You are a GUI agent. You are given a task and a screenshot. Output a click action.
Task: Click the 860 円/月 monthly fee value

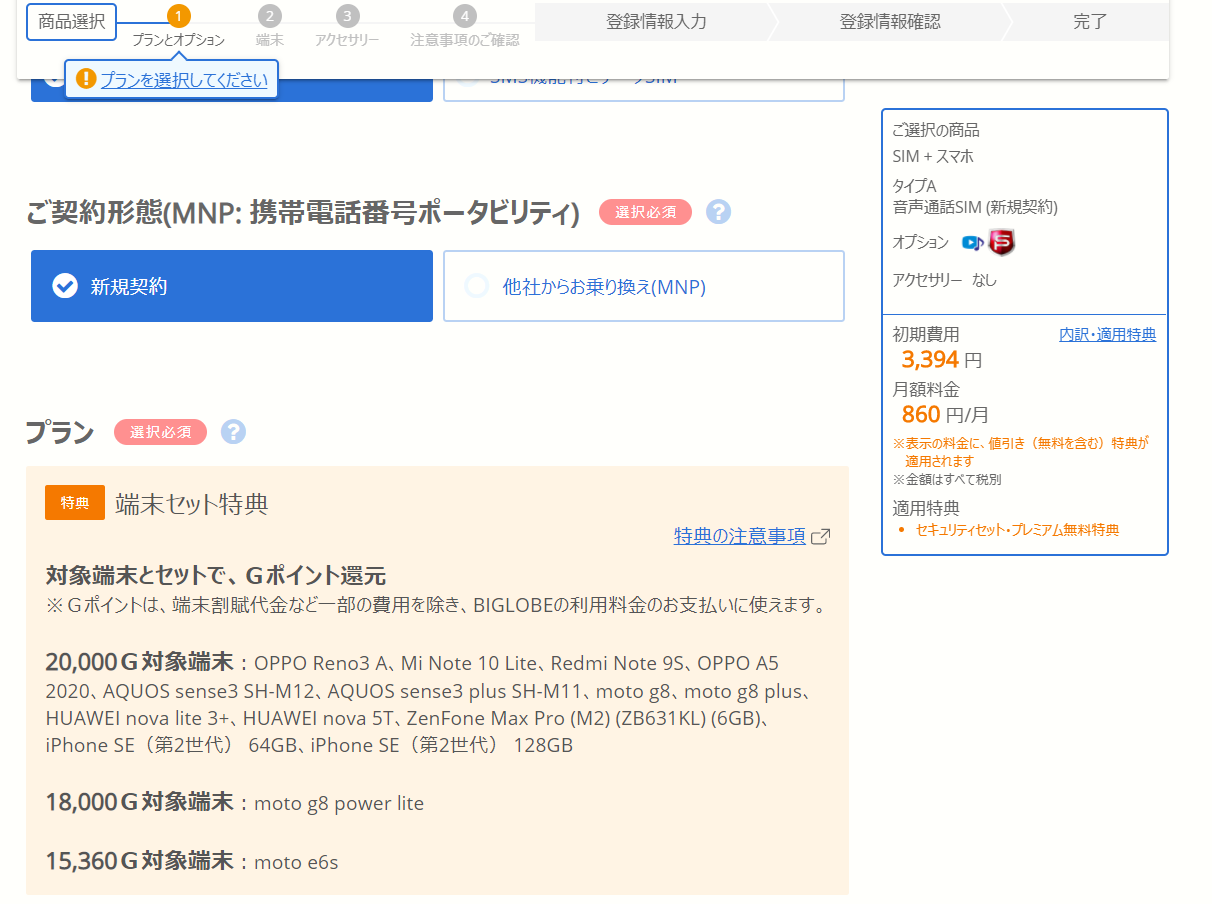[x=944, y=415]
